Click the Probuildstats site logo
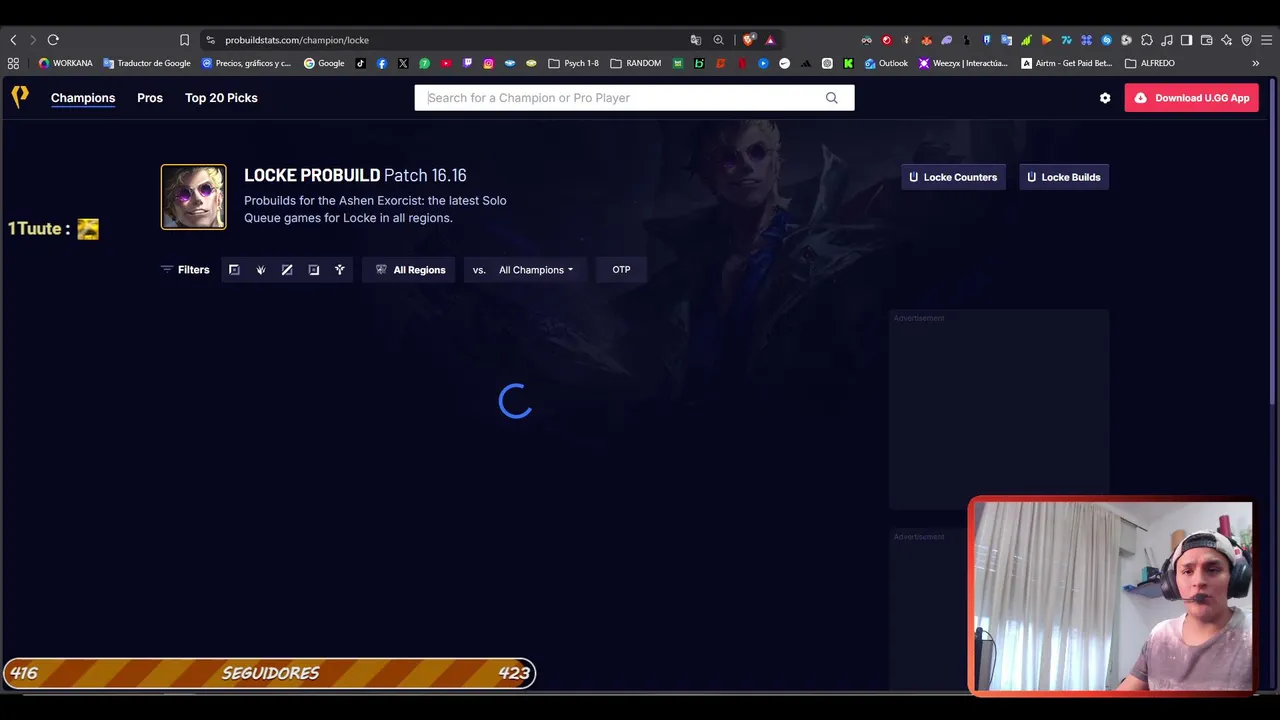Screen dimensions: 1280x720 (x=20, y=97)
